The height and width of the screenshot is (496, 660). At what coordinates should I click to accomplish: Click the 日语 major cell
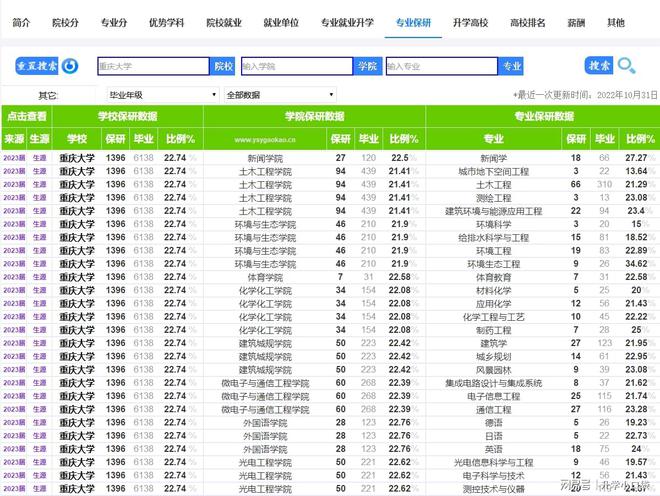[x=493, y=436]
